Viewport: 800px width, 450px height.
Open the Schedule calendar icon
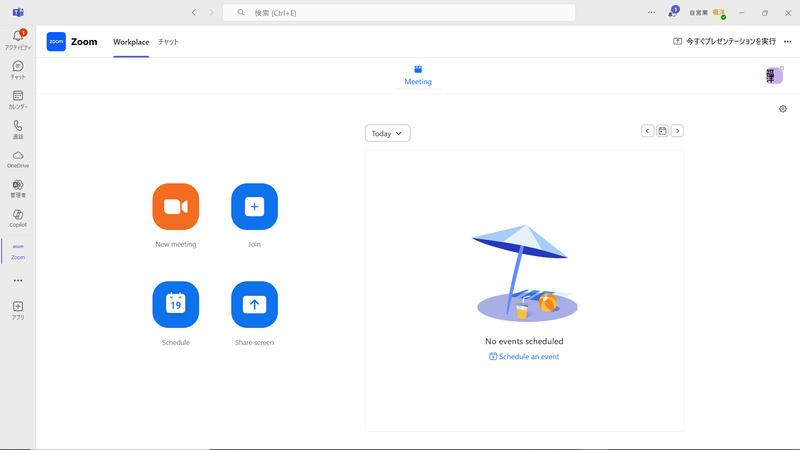tap(176, 305)
